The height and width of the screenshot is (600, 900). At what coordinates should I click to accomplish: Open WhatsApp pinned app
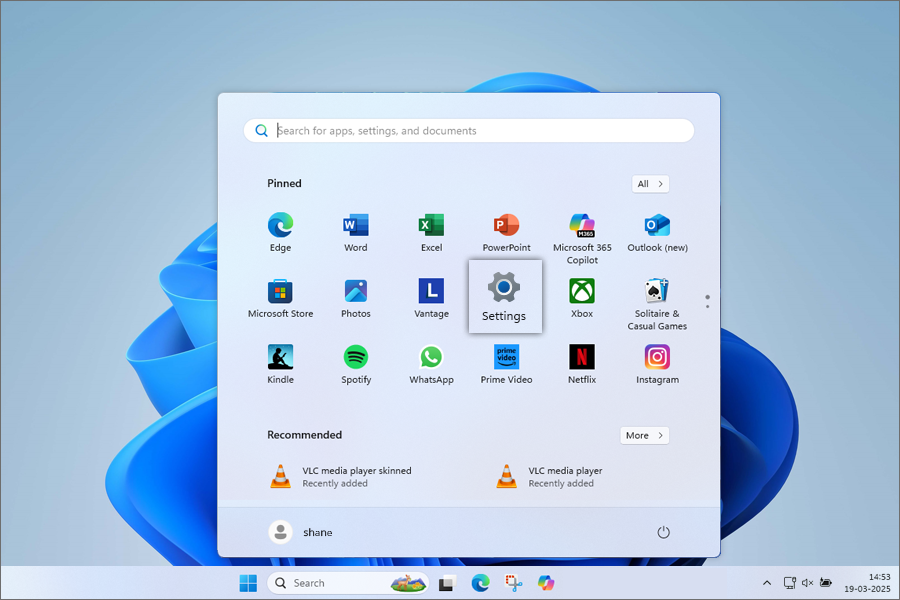[431, 358]
